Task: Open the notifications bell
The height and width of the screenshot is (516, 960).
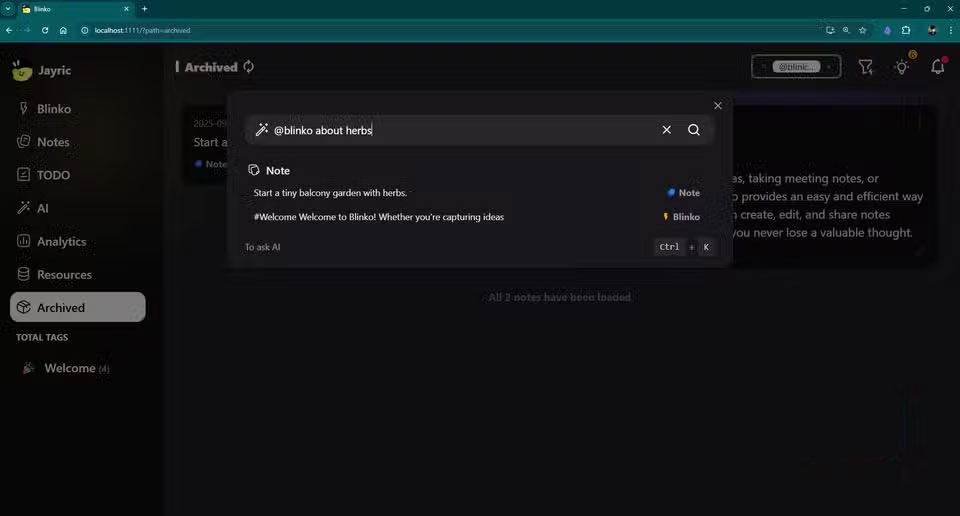Action: (937, 67)
